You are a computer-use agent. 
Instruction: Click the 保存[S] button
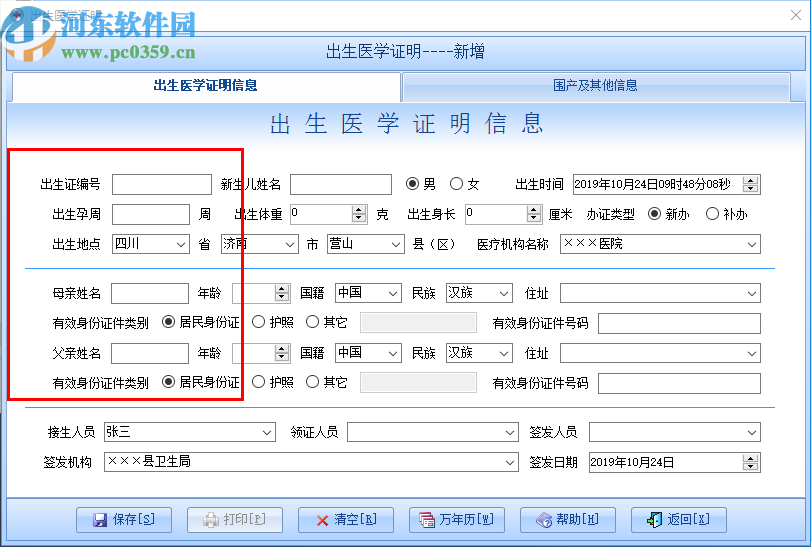click(124, 520)
